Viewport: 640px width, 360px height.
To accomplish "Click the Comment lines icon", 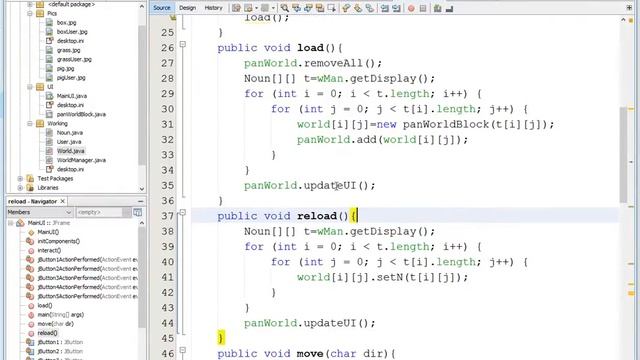I will point(438,8).
